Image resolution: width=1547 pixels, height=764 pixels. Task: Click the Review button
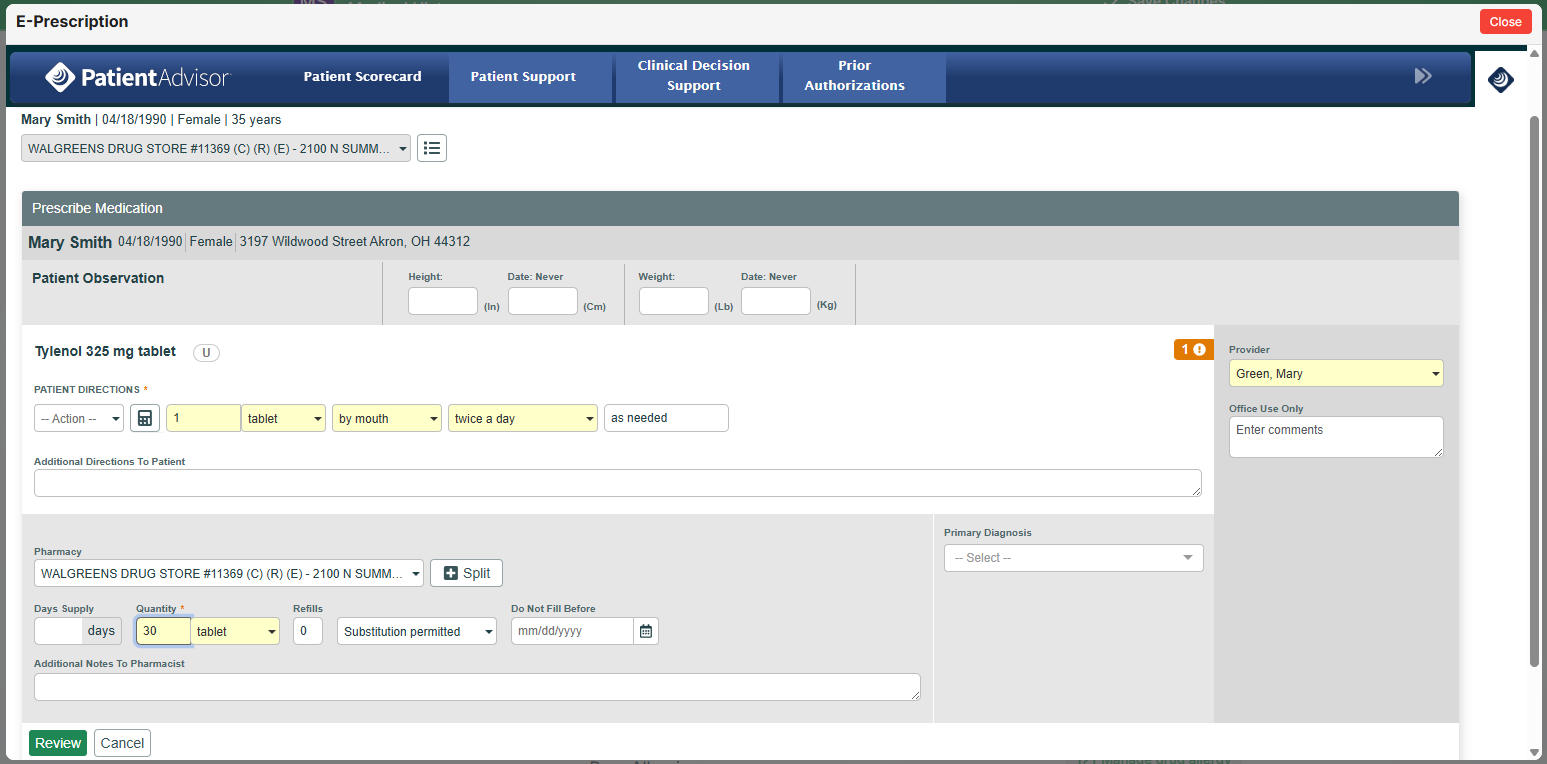coord(57,743)
